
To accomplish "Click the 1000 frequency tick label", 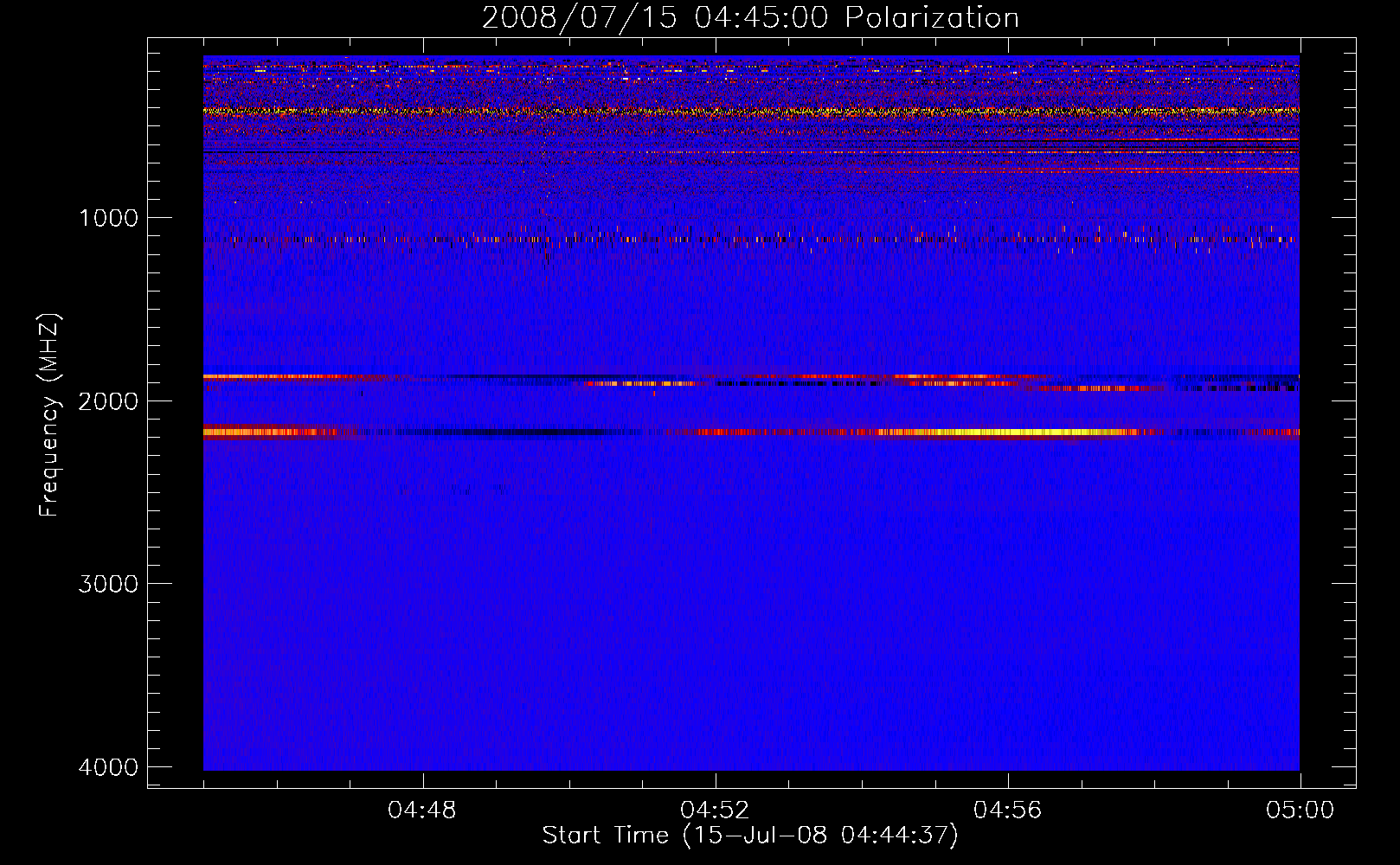I will (108, 218).
